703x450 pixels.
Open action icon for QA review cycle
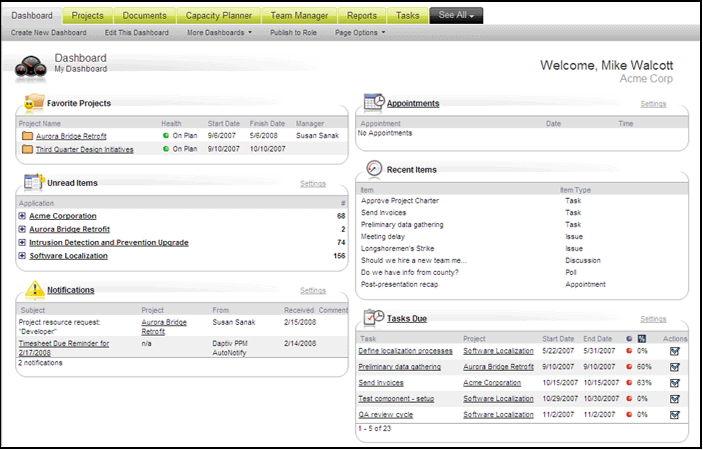coord(674,415)
